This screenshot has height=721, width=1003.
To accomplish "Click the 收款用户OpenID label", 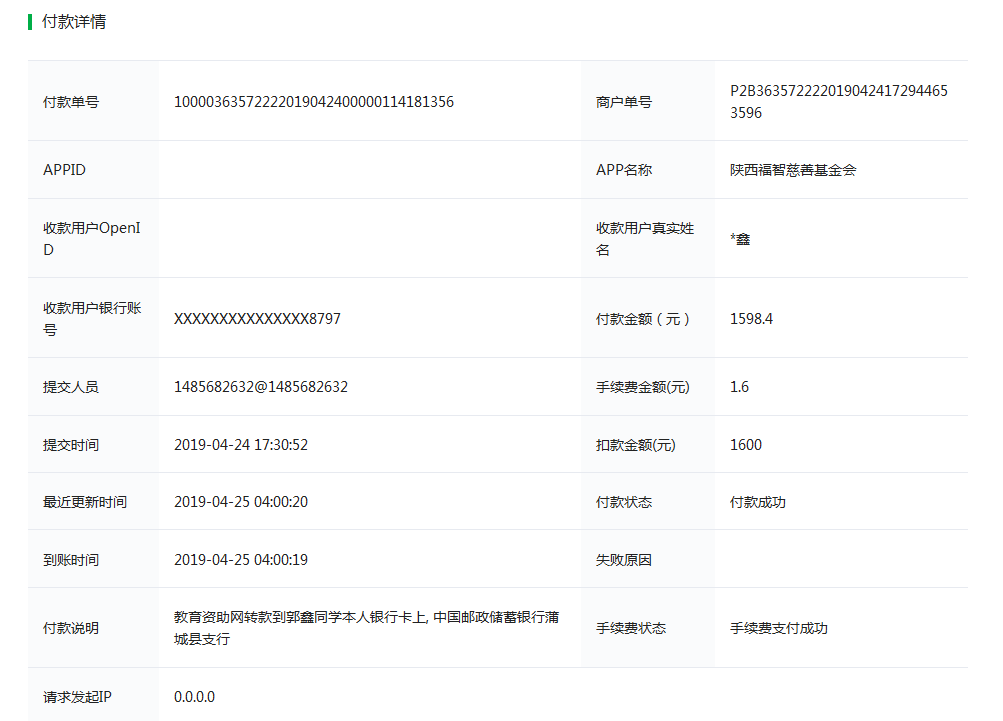I will coord(91,239).
